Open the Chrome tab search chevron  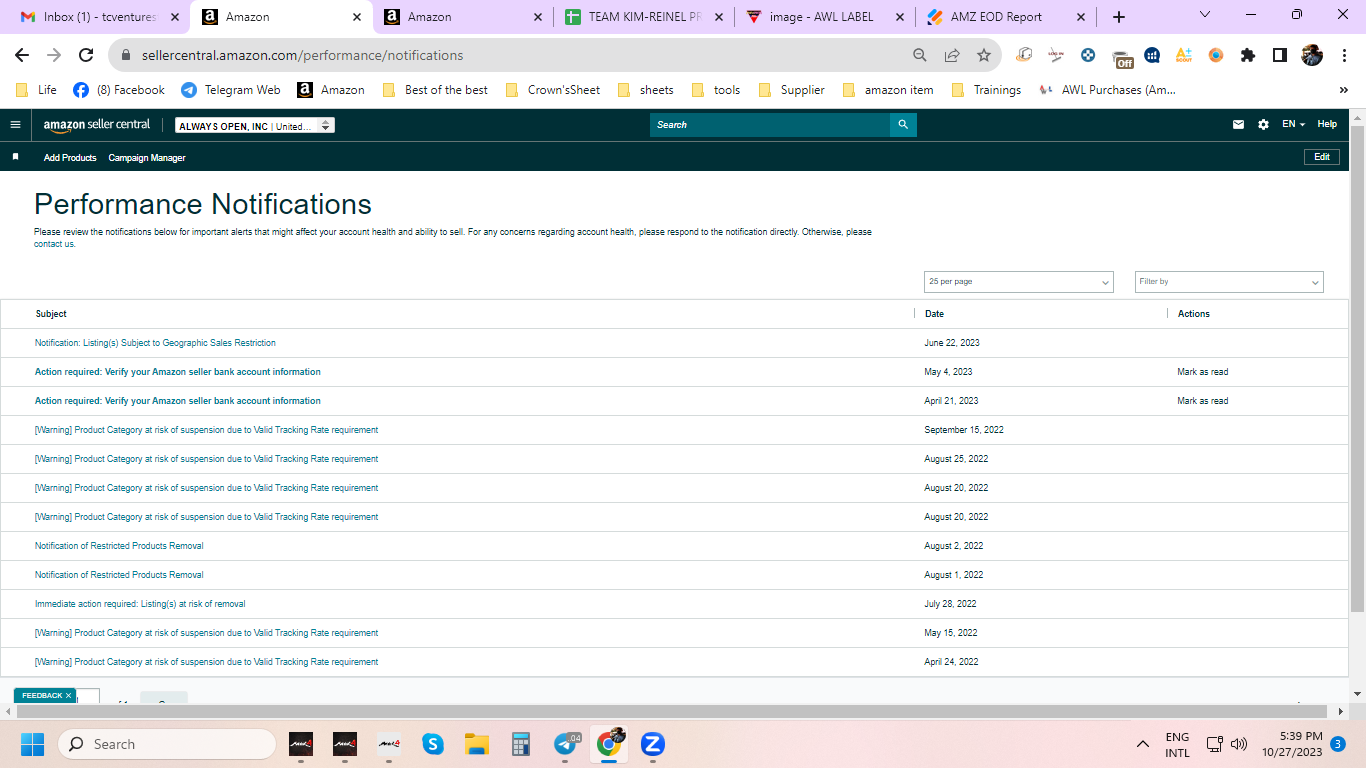(1204, 15)
